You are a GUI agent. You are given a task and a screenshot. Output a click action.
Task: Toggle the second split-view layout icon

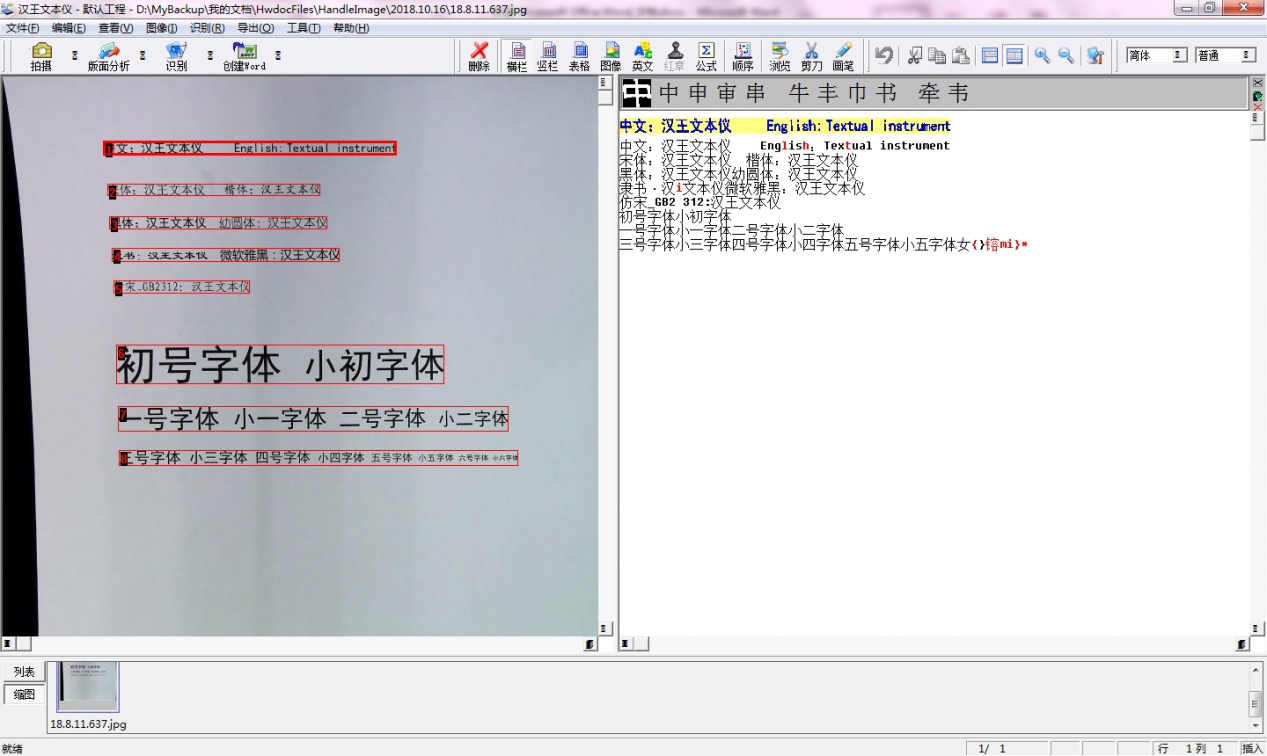(x=1014, y=55)
